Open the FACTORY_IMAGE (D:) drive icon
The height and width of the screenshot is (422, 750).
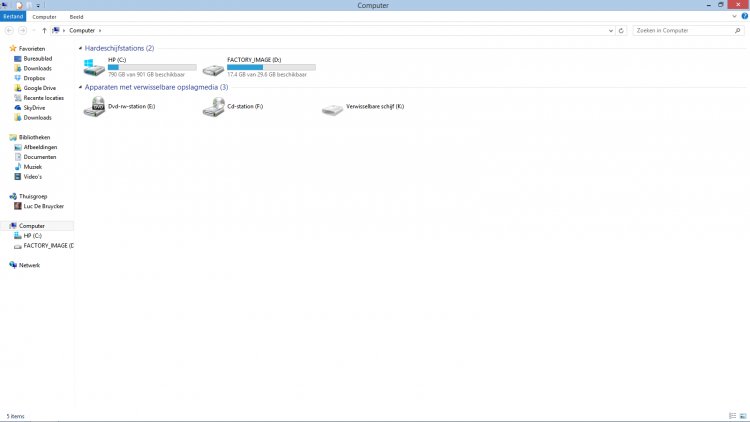pos(213,70)
